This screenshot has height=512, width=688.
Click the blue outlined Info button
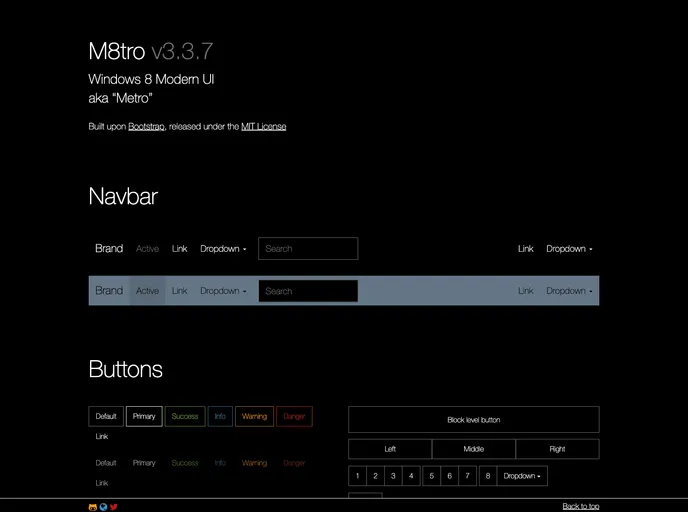220,416
